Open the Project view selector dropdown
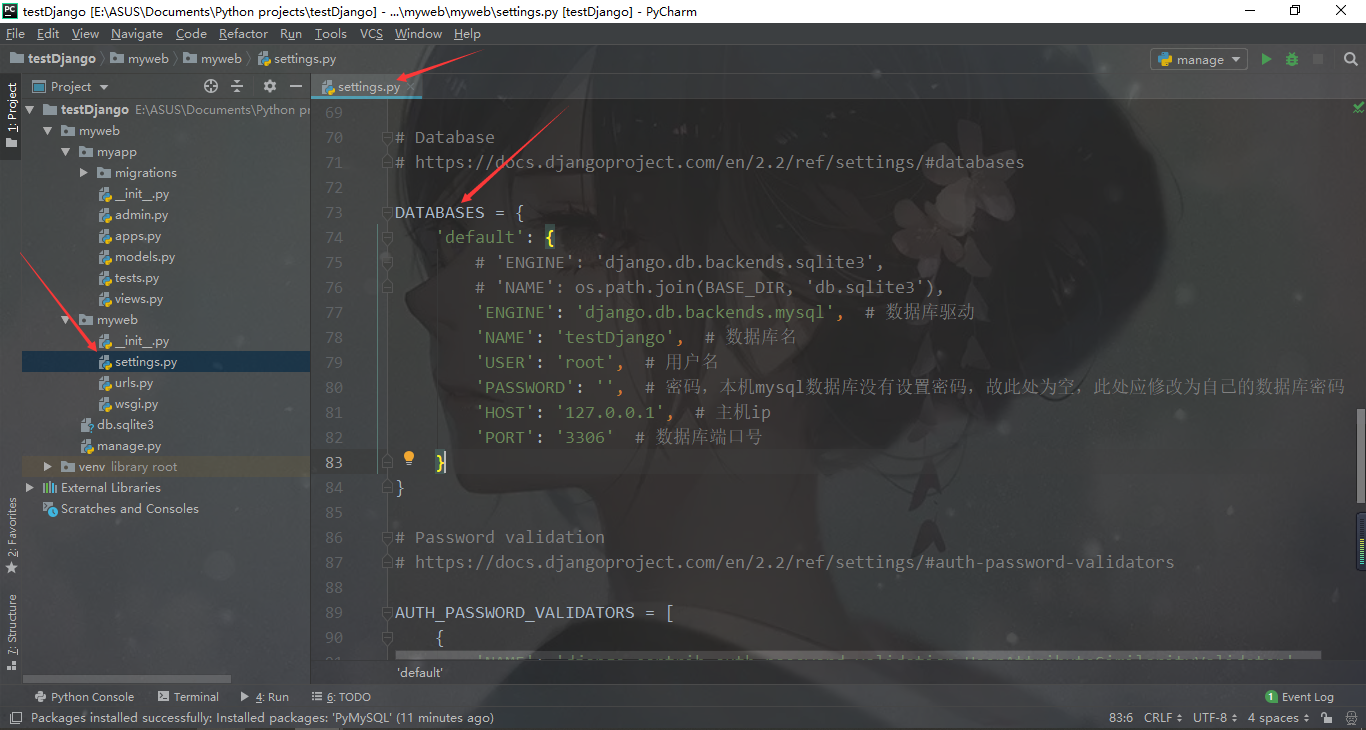 point(71,87)
